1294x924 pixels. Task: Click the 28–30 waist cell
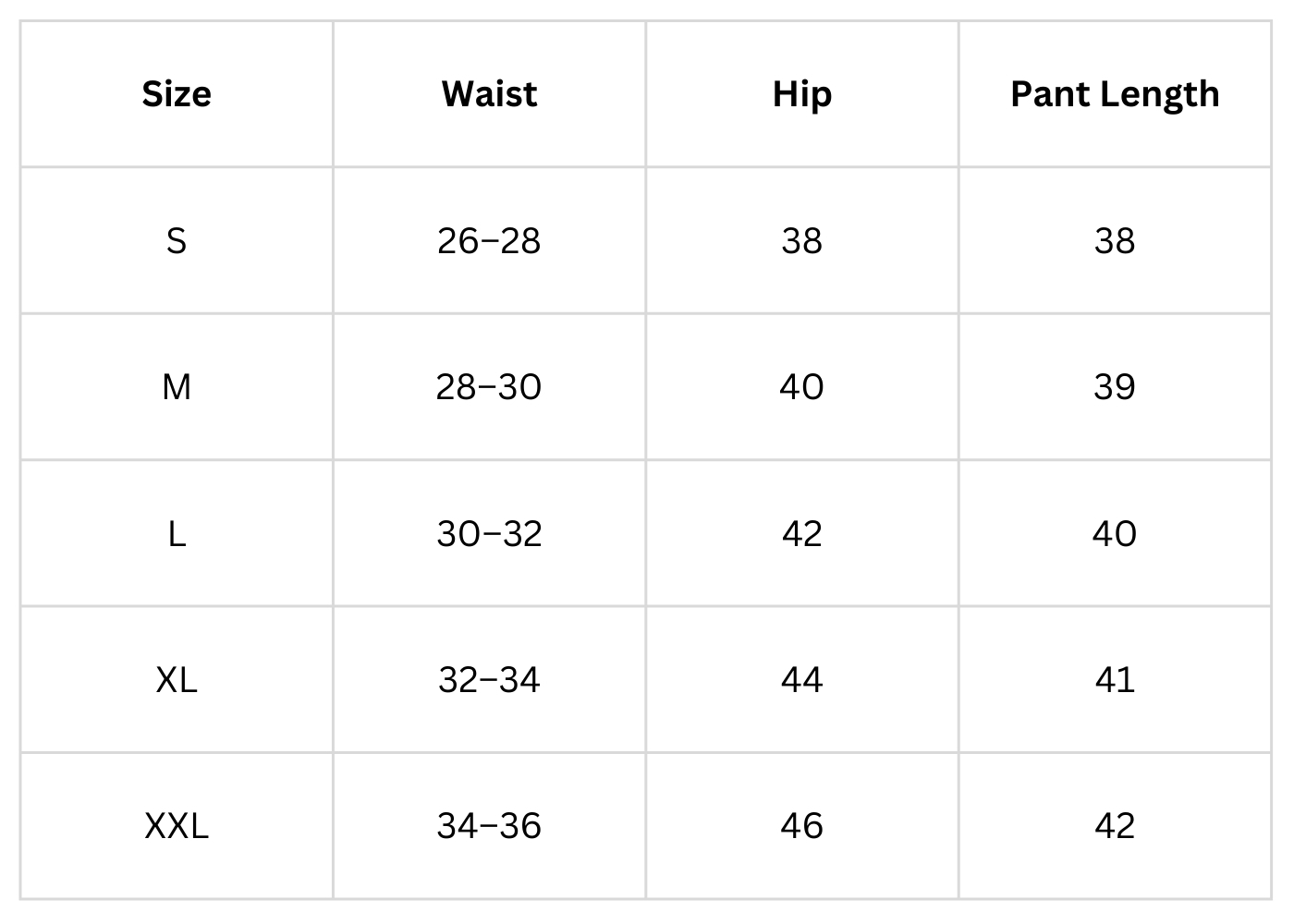[x=489, y=387]
